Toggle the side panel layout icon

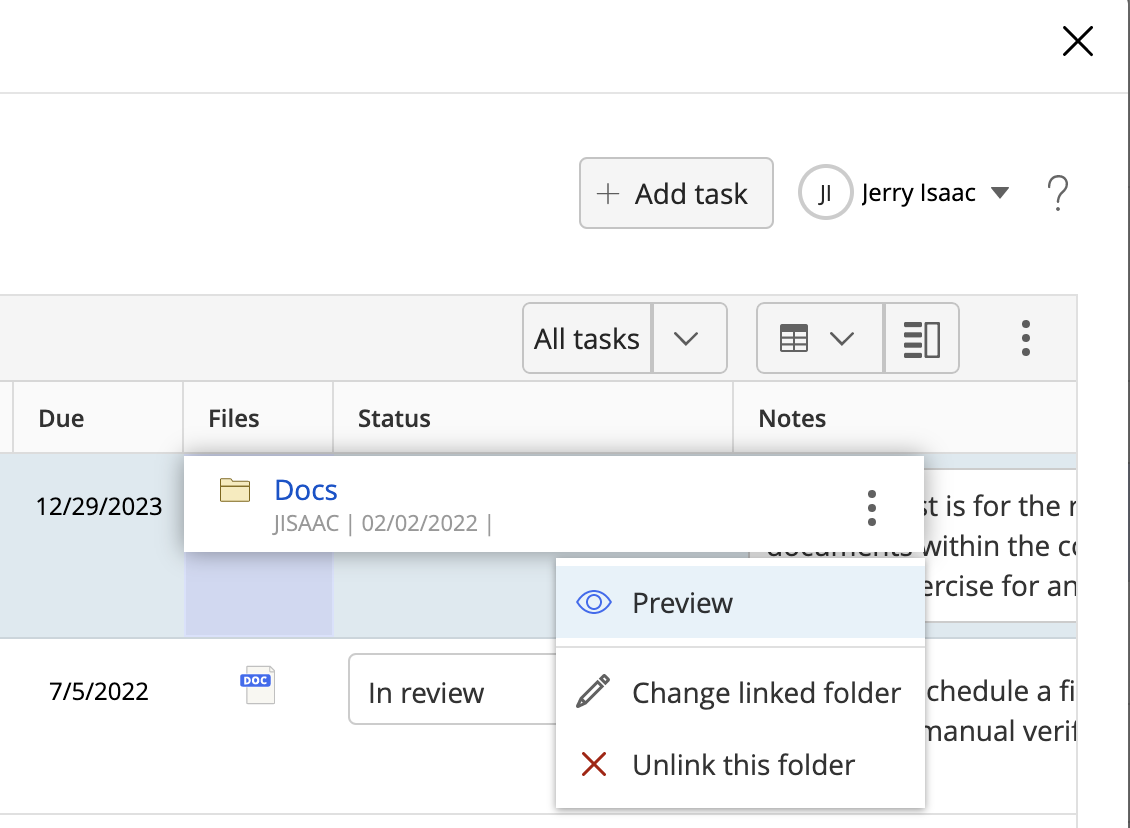coord(921,339)
